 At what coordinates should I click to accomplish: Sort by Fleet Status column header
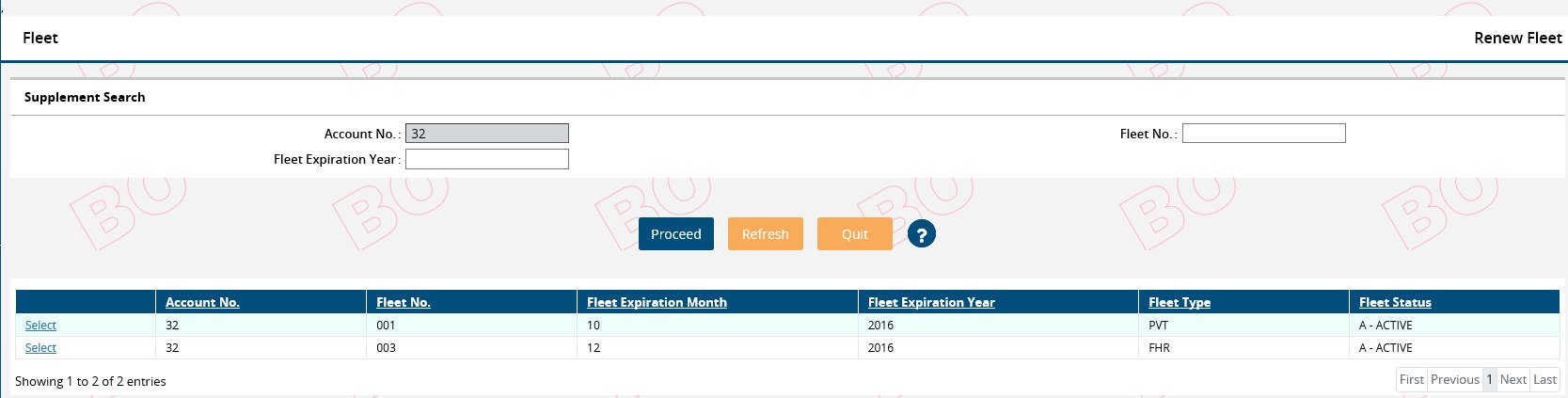(1395, 302)
